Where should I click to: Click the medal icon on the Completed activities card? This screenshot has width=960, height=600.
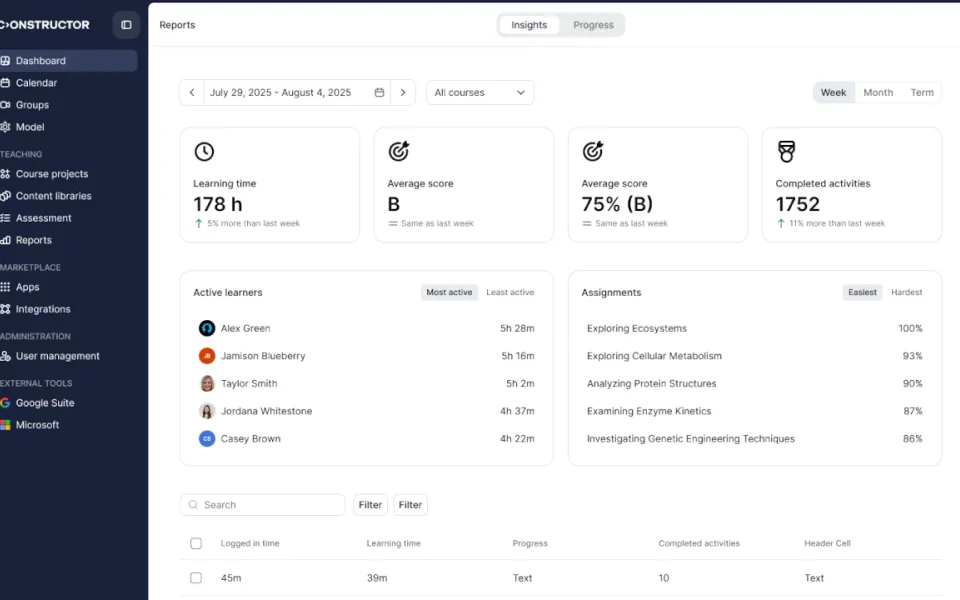(x=787, y=151)
